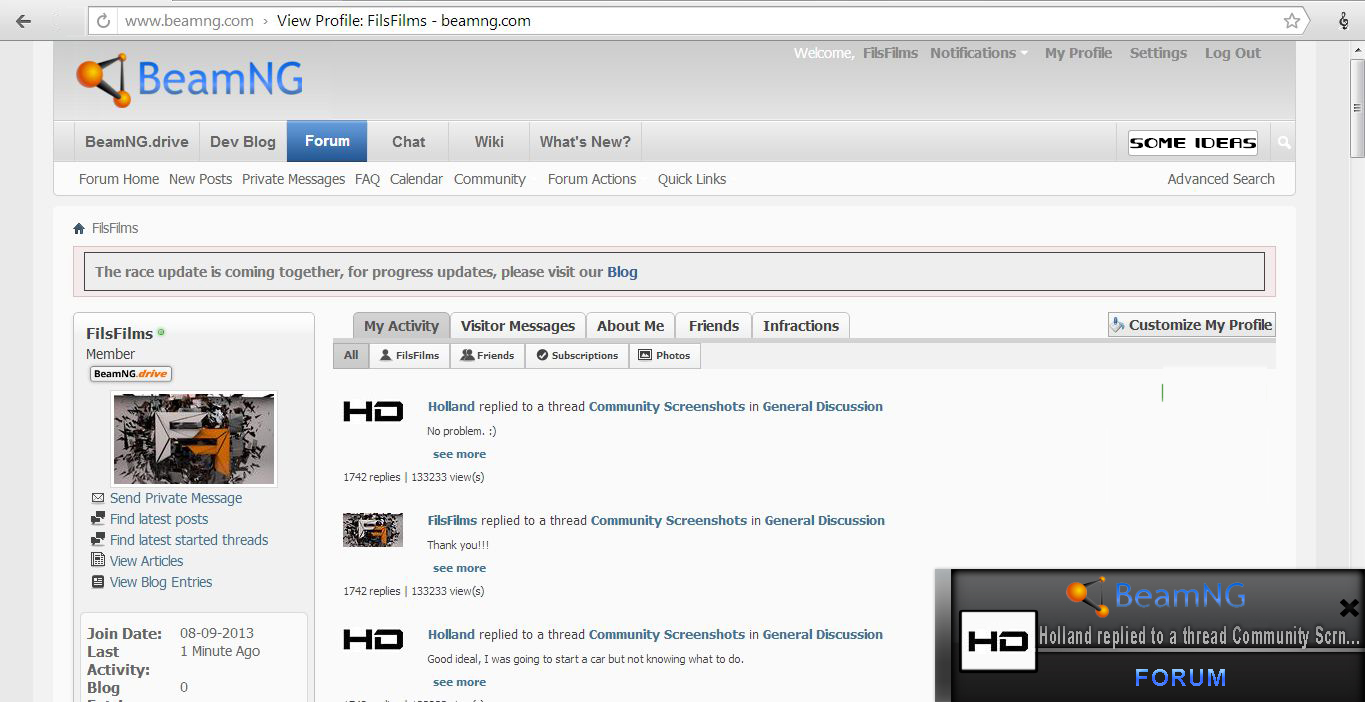Open the Calendar link

[x=416, y=179]
